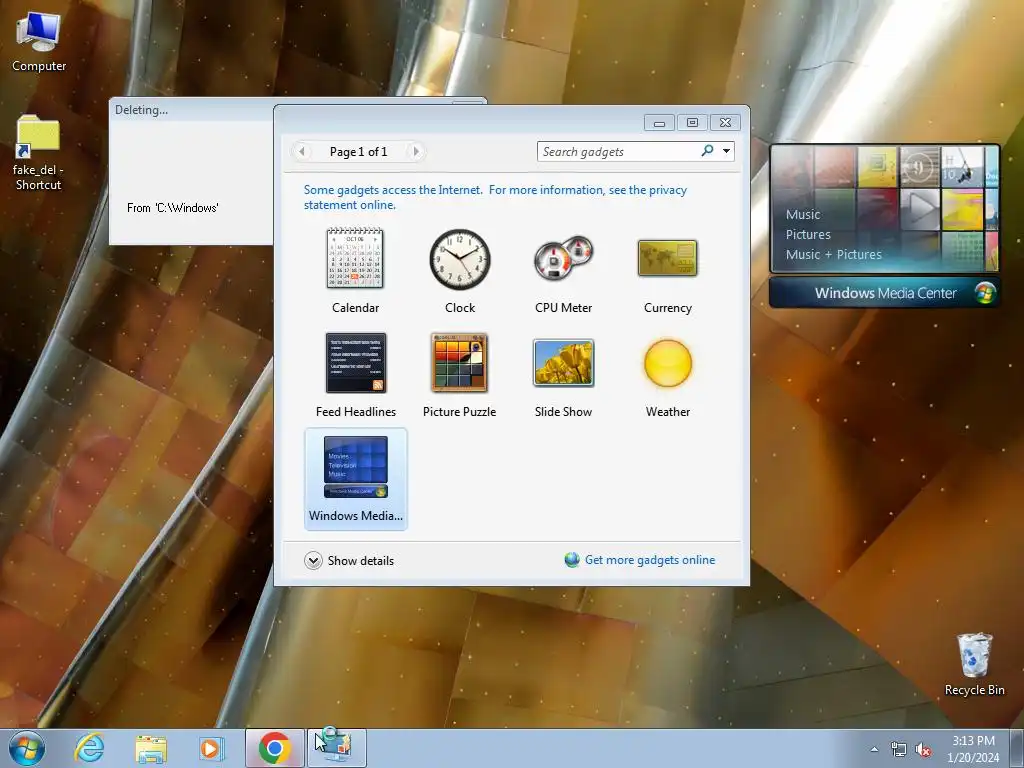
Task: Click the "From 'C:\Windows'" text
Action: (x=172, y=208)
